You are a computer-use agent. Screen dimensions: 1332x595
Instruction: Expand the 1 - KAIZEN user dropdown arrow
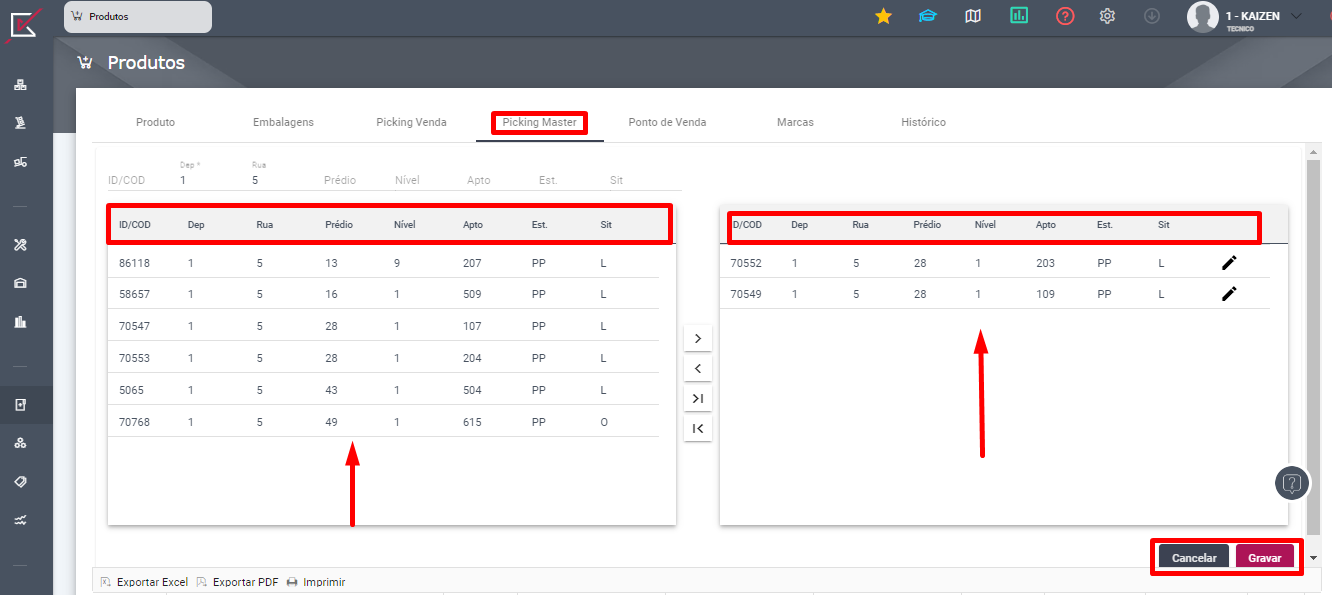[x=1297, y=16]
